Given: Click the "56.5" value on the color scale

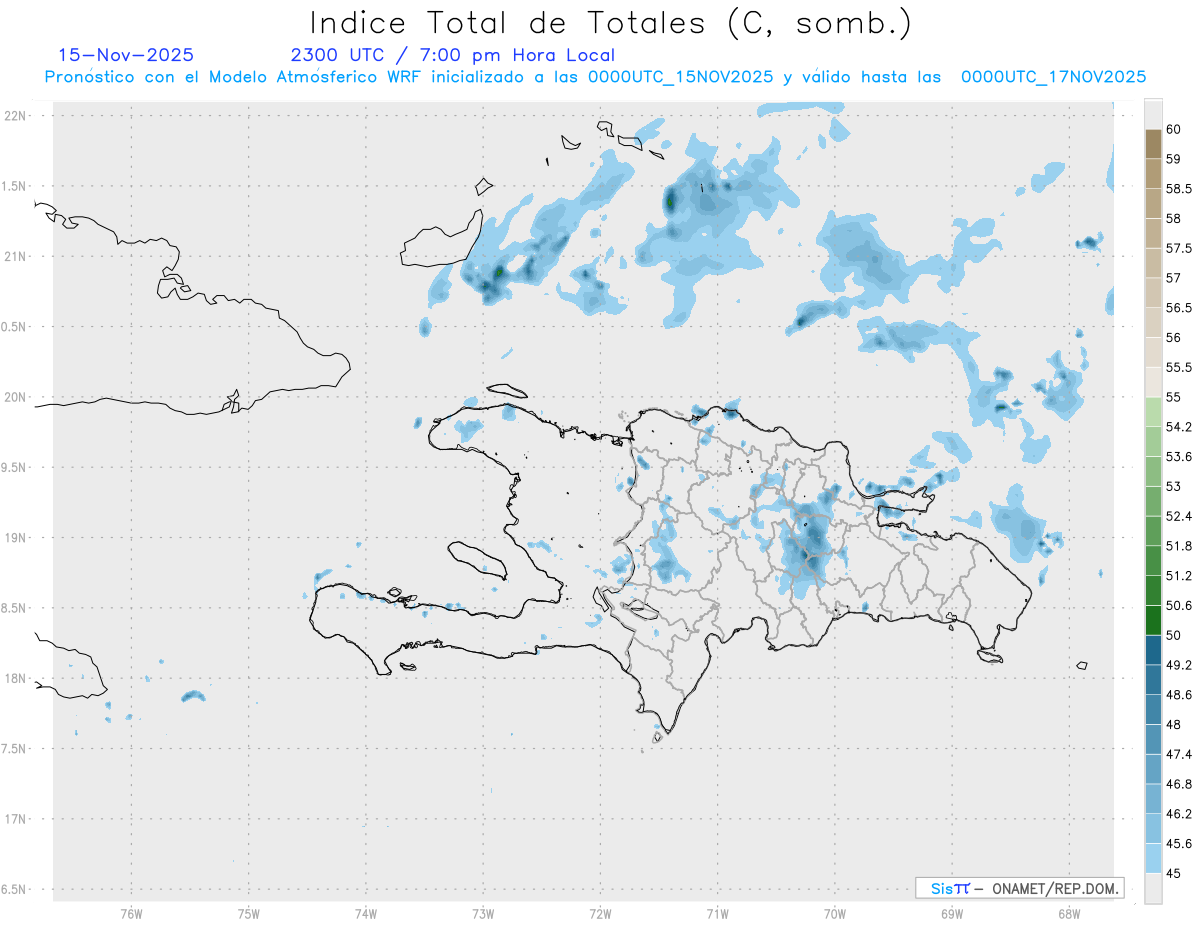Looking at the screenshot, I should pyautogui.click(x=1178, y=308).
